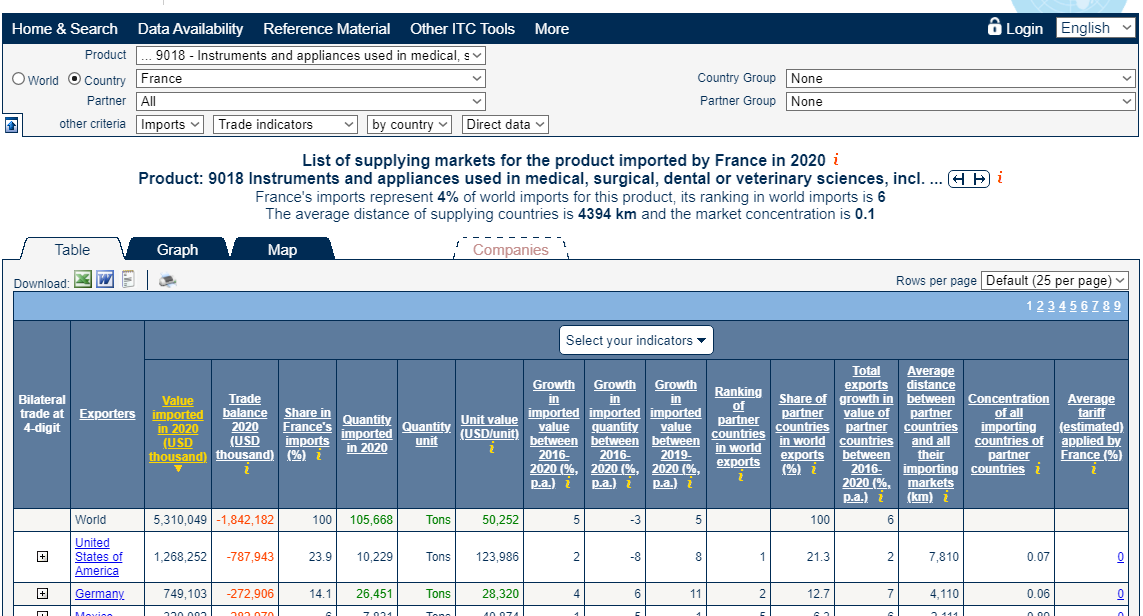Open the tariff link in the United States row
The image size is (1143, 616).
pyautogui.click(x=1120, y=557)
